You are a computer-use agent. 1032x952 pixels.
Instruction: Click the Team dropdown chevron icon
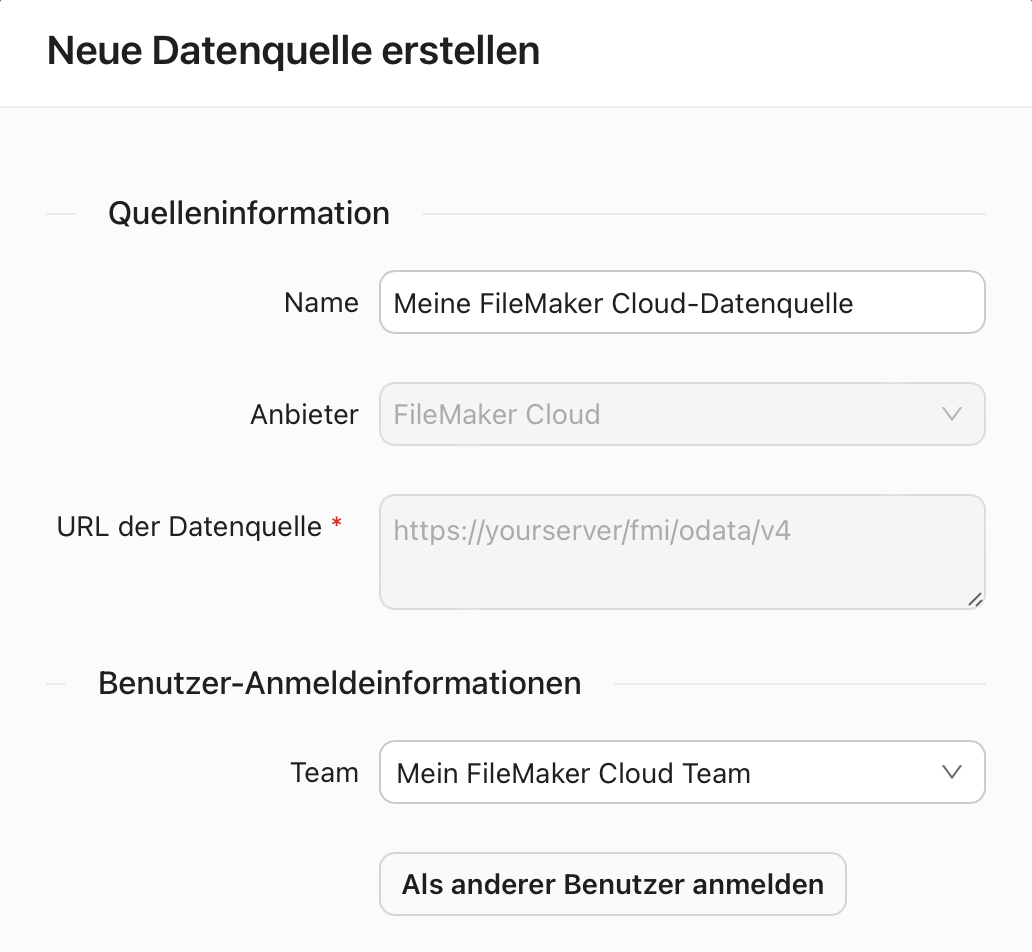(952, 772)
